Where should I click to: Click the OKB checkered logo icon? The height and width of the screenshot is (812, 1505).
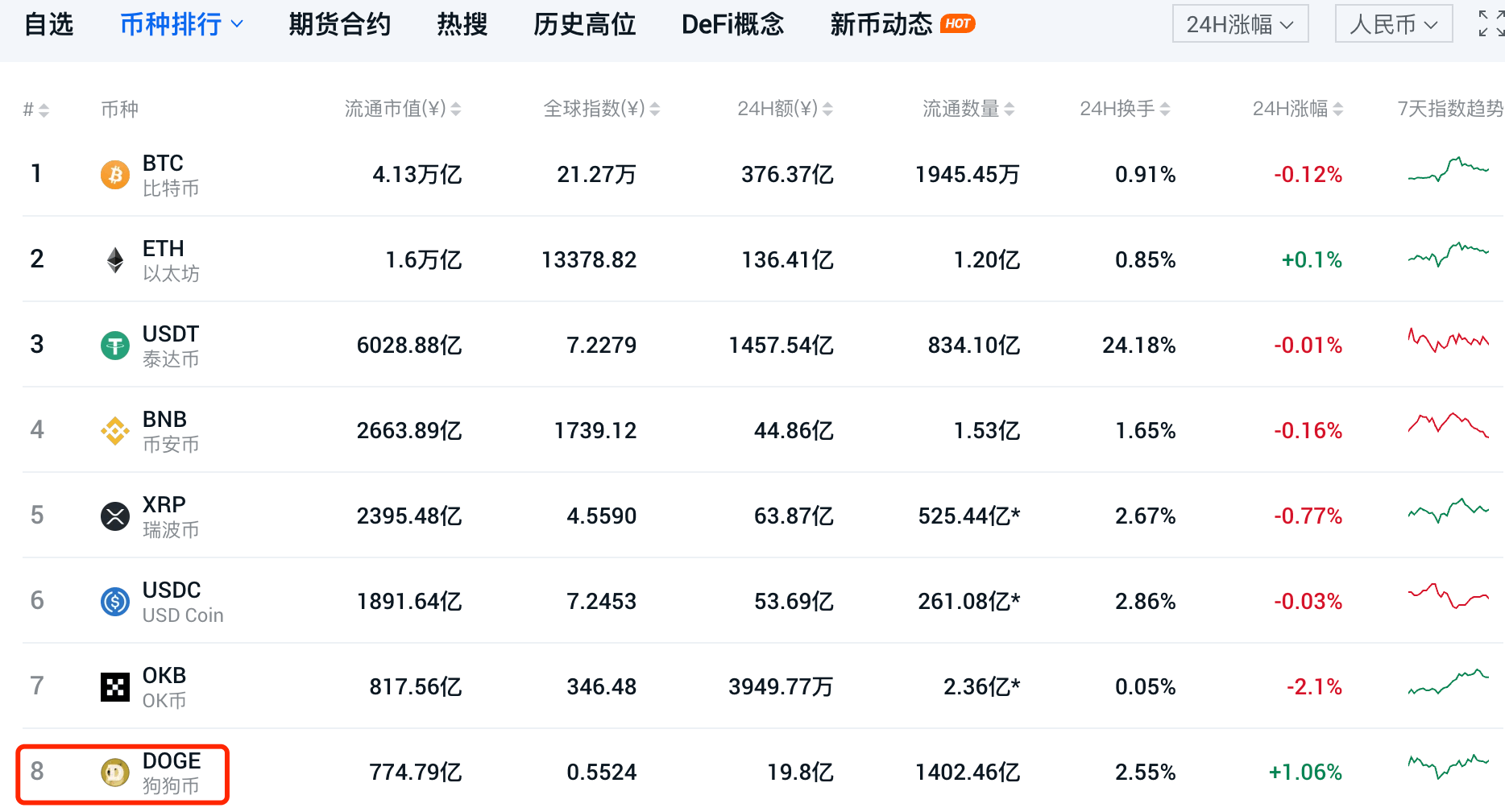coord(114,687)
